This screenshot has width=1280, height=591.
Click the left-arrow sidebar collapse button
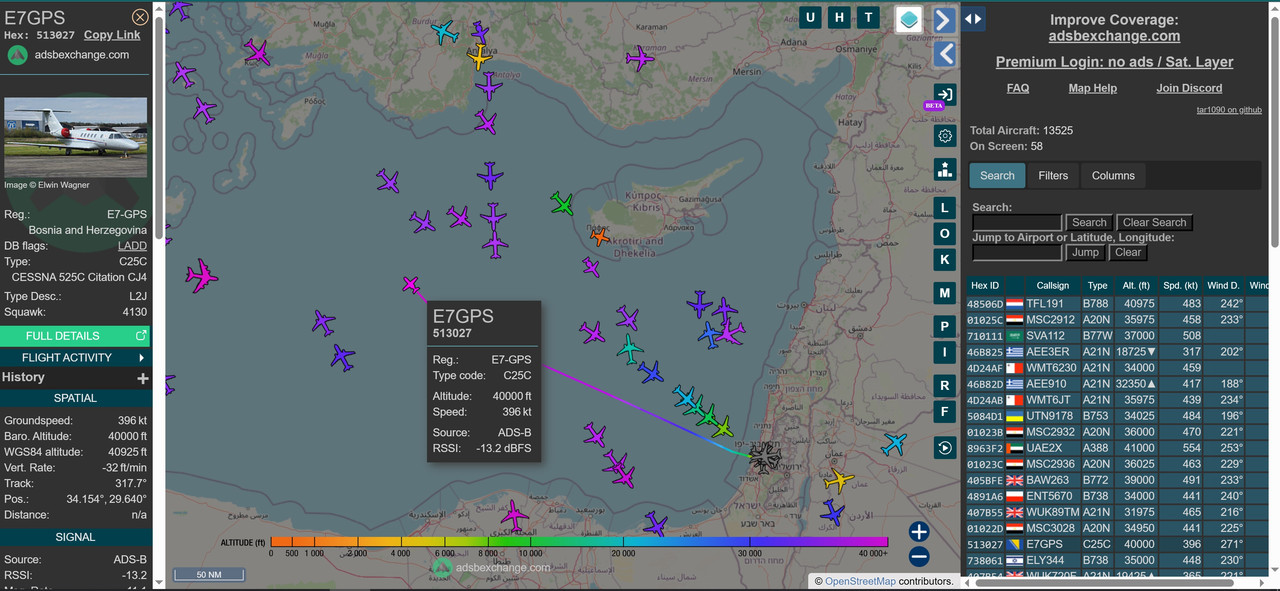point(943,54)
